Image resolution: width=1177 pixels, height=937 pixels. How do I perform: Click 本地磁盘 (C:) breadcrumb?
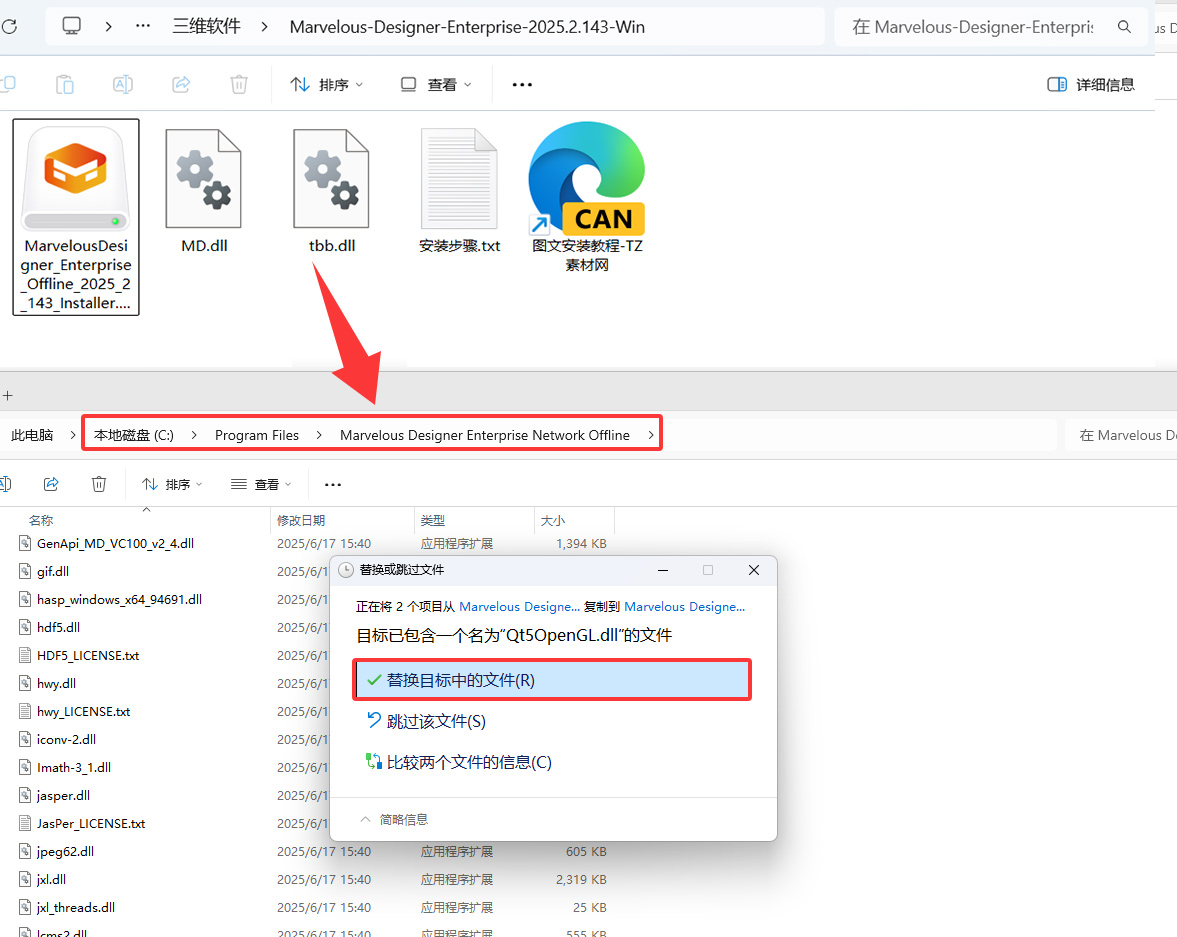pos(134,435)
